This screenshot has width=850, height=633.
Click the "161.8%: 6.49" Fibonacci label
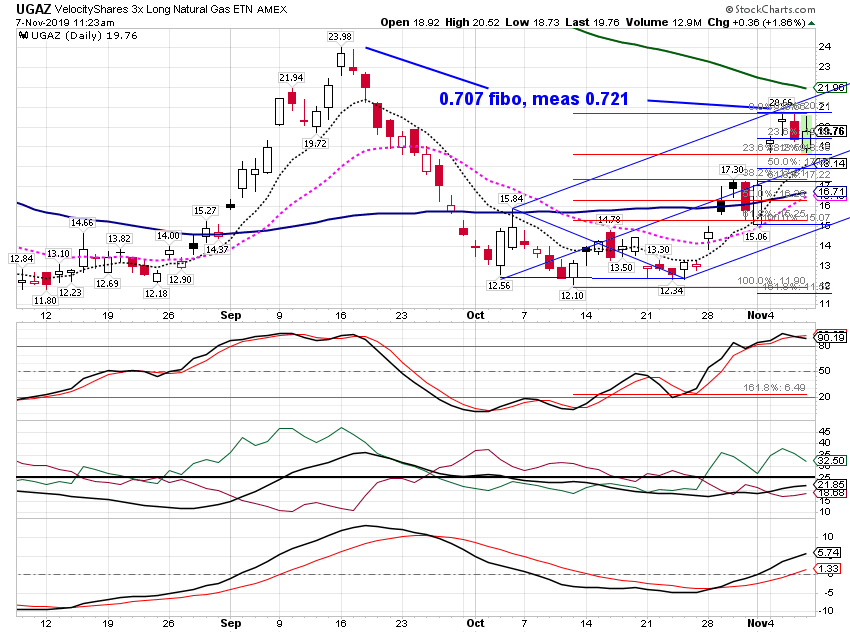[774, 387]
